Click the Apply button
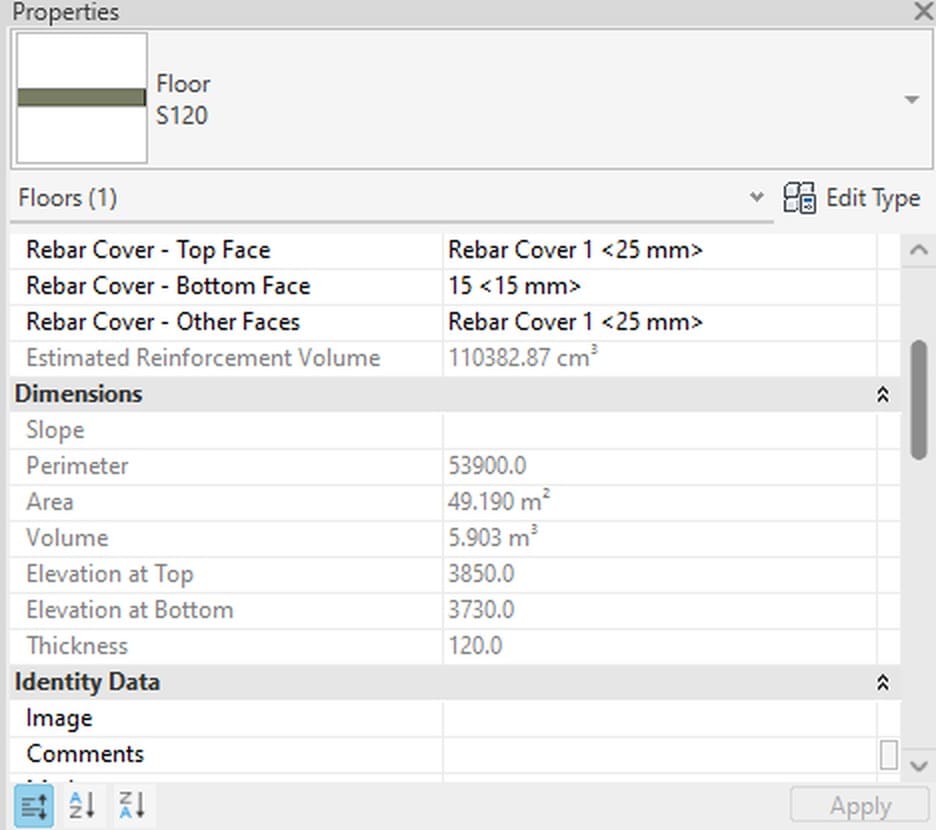936x830 pixels. [860, 806]
